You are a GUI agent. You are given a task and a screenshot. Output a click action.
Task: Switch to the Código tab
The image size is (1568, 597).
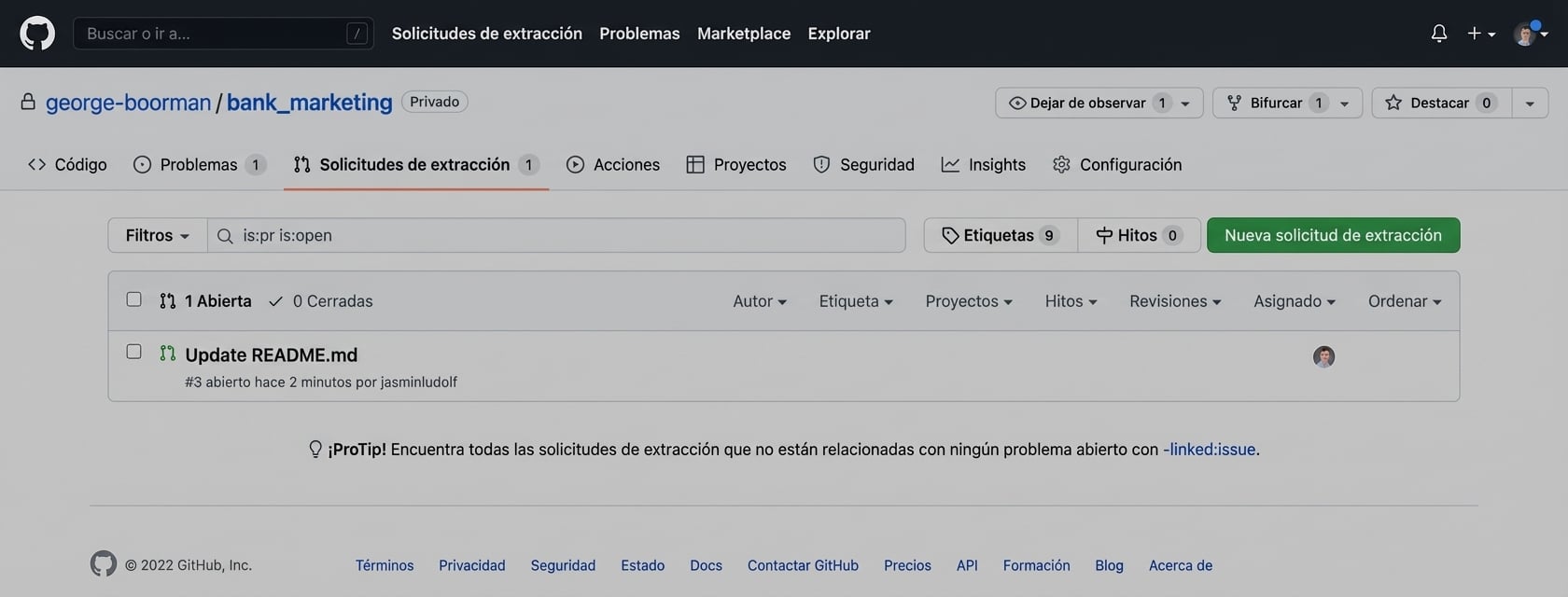point(67,164)
